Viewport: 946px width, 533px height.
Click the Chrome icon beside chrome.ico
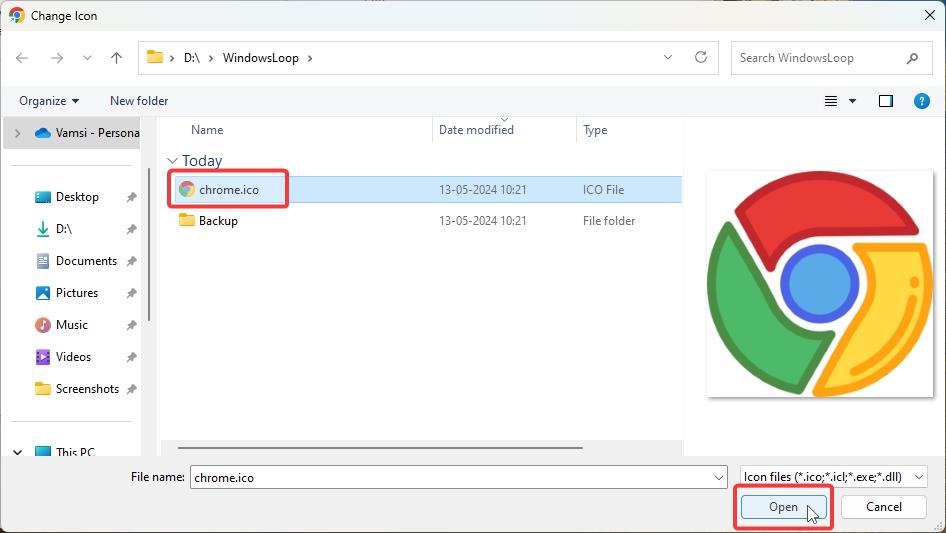click(x=187, y=190)
